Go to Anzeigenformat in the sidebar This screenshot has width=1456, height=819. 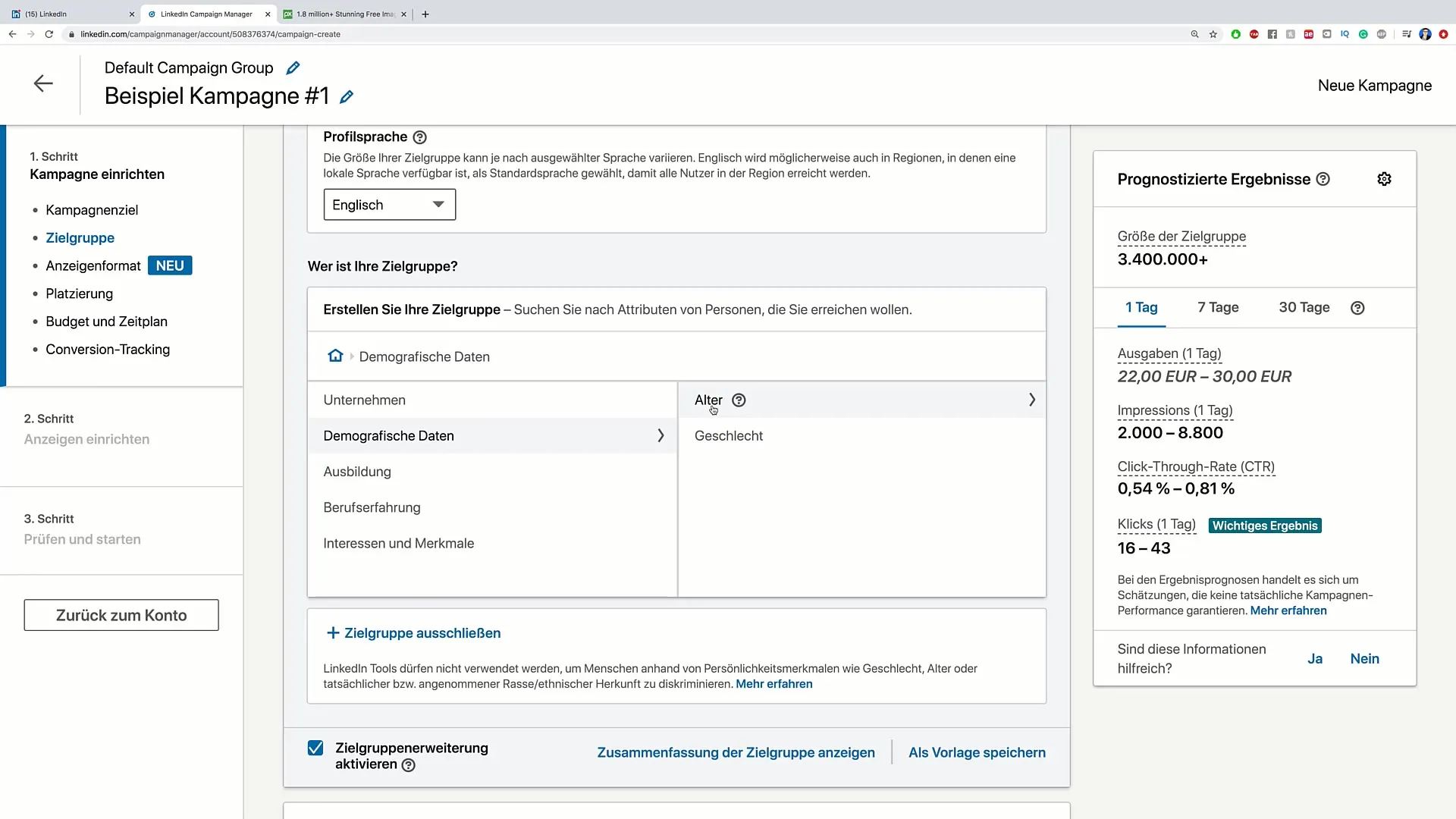[x=93, y=266]
